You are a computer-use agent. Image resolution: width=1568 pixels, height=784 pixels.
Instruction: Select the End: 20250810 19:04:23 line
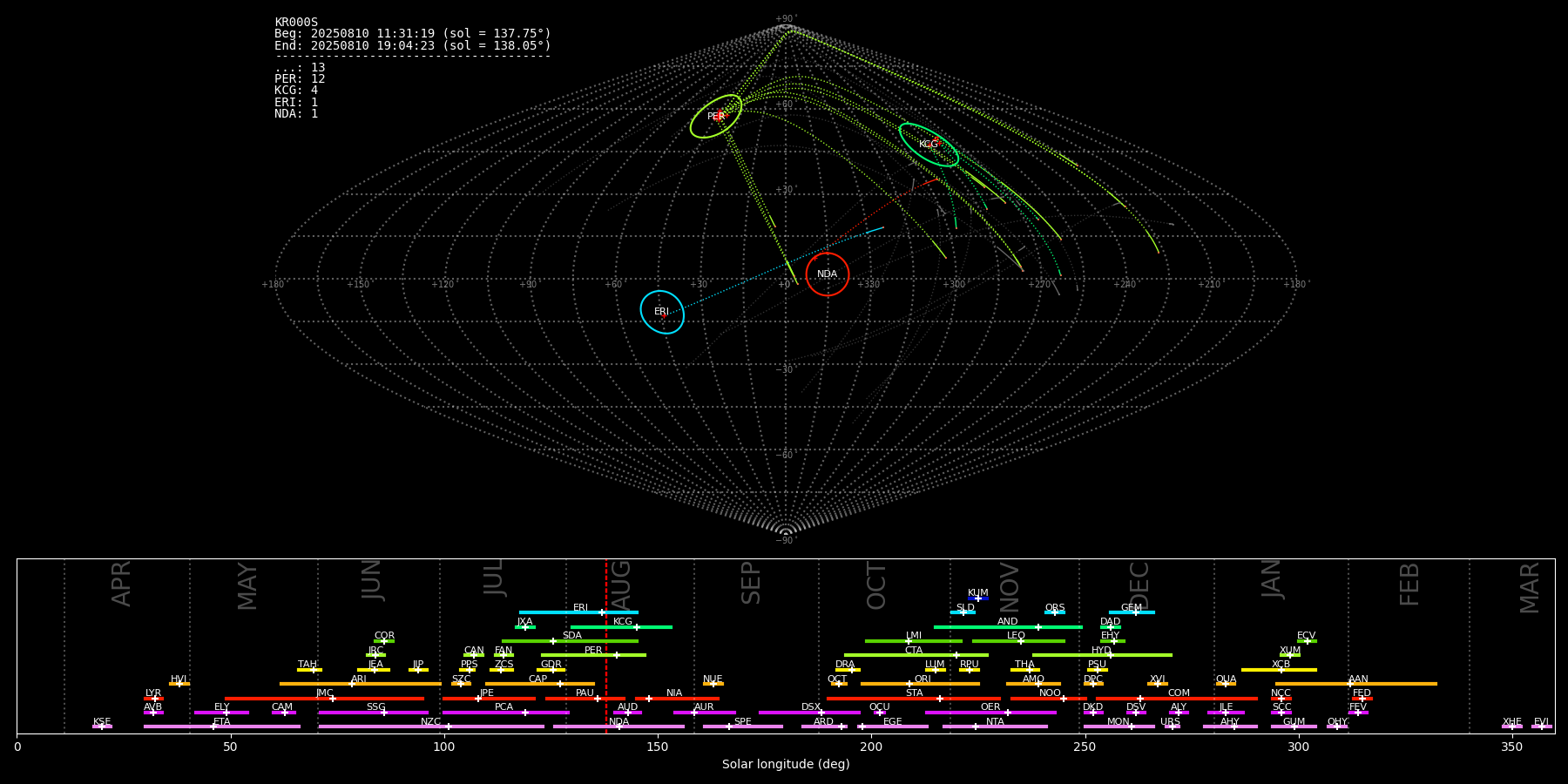(x=413, y=45)
